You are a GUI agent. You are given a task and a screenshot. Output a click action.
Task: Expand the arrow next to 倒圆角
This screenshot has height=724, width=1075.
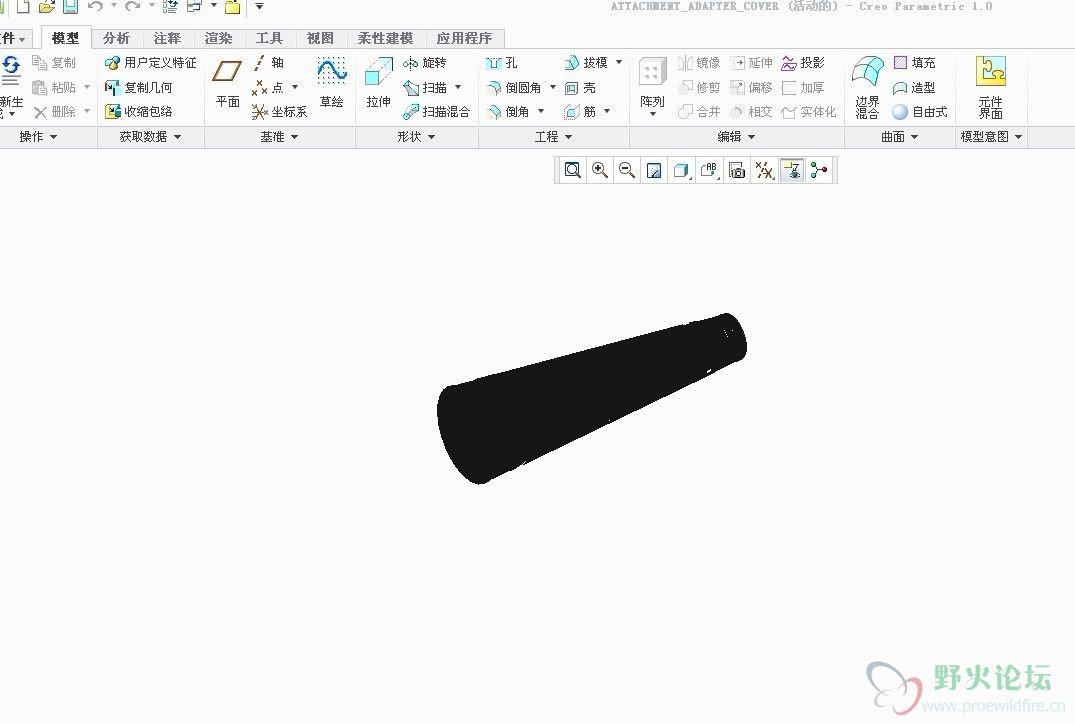click(x=553, y=87)
